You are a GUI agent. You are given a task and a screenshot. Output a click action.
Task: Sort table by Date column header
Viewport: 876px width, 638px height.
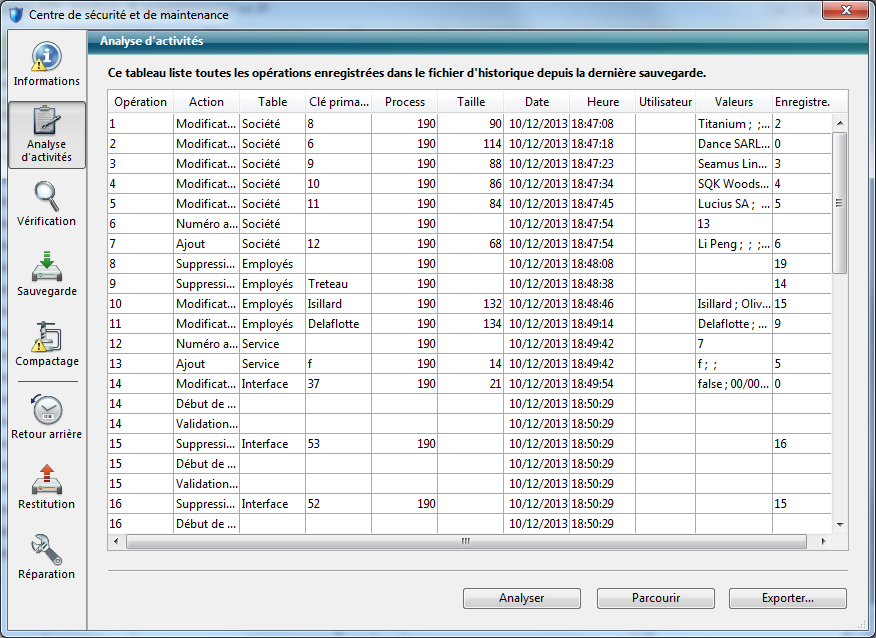point(537,102)
